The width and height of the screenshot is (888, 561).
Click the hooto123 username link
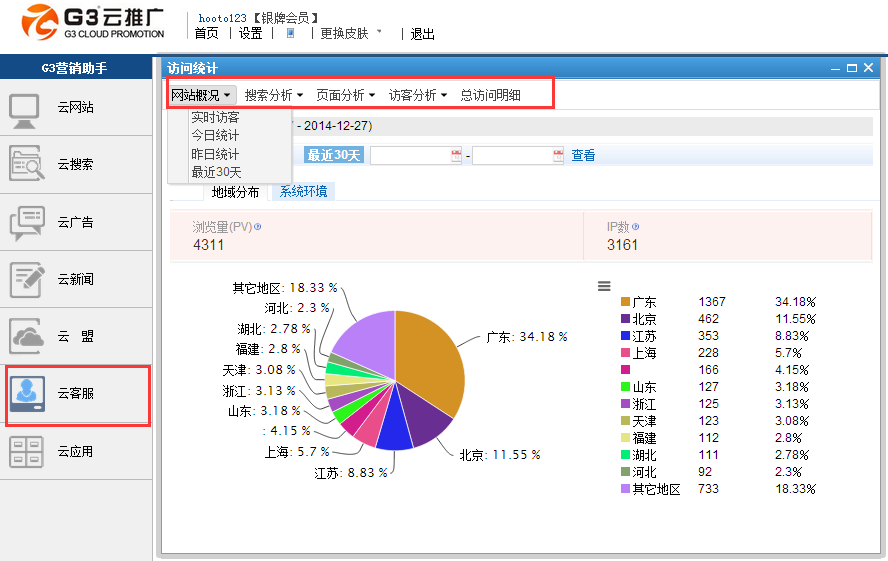pos(223,18)
